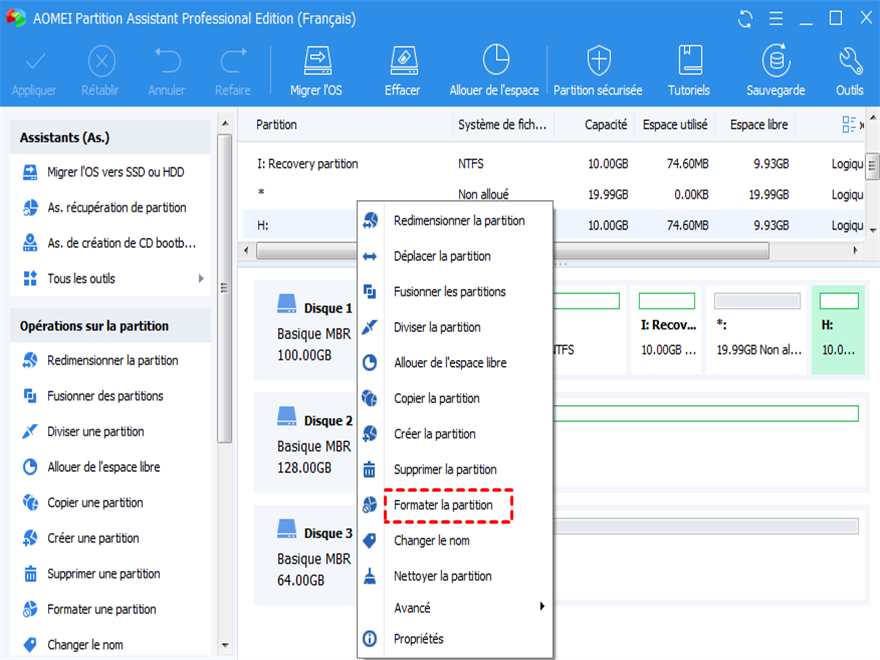Choose Déplacer la partition in context menu
This screenshot has width=880, height=660.
click(455, 256)
